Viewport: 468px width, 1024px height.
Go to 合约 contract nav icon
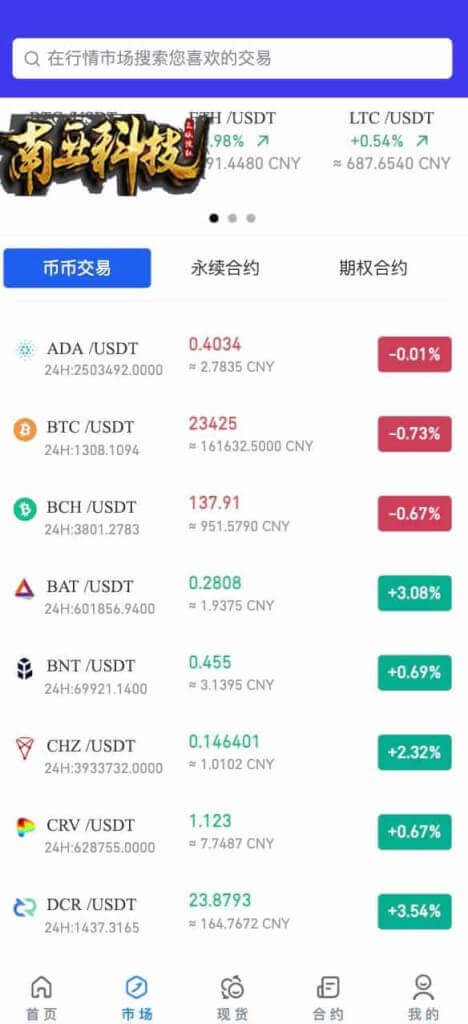click(328, 986)
